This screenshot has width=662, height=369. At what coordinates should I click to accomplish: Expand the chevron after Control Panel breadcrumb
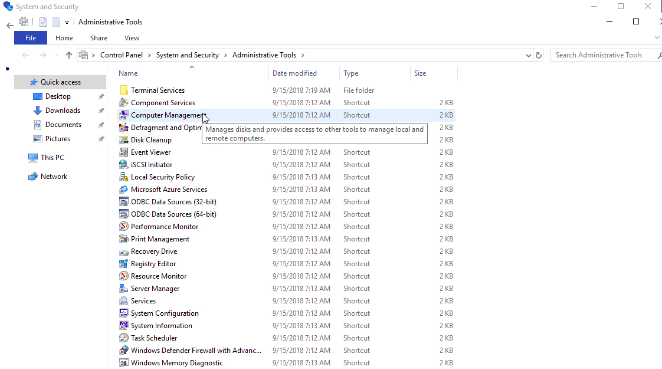click(149, 55)
